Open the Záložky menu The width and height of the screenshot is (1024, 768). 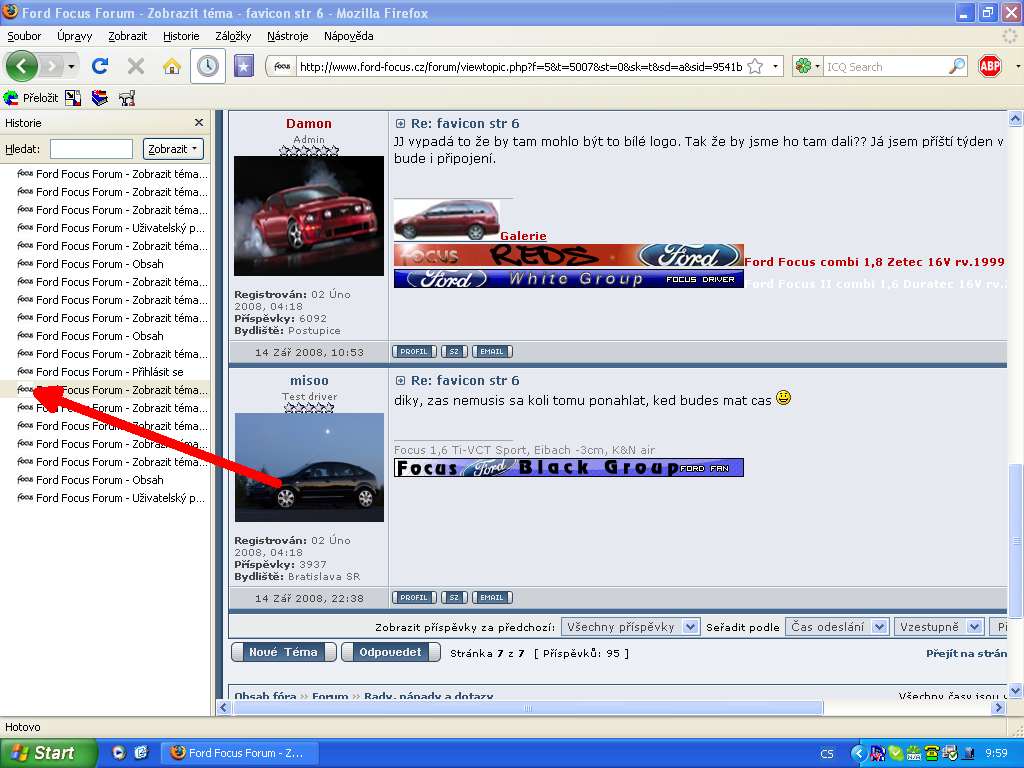coord(233,36)
